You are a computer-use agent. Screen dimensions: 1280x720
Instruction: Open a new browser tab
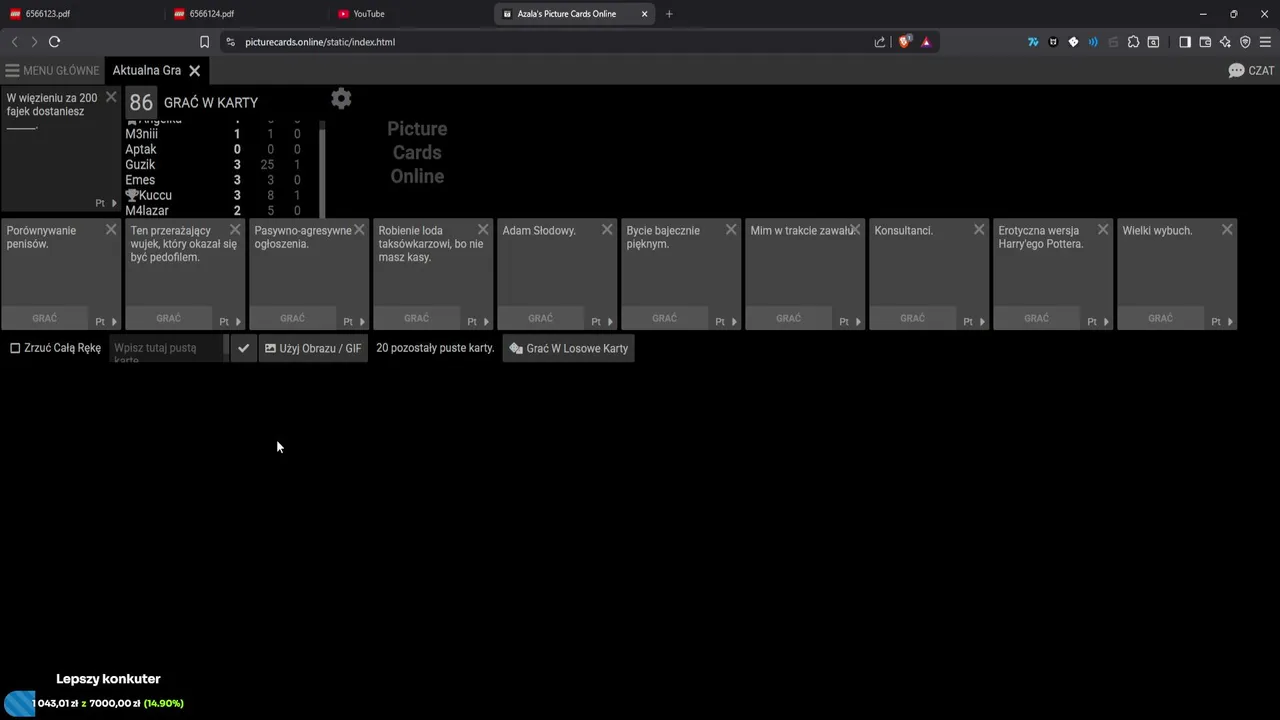669,14
